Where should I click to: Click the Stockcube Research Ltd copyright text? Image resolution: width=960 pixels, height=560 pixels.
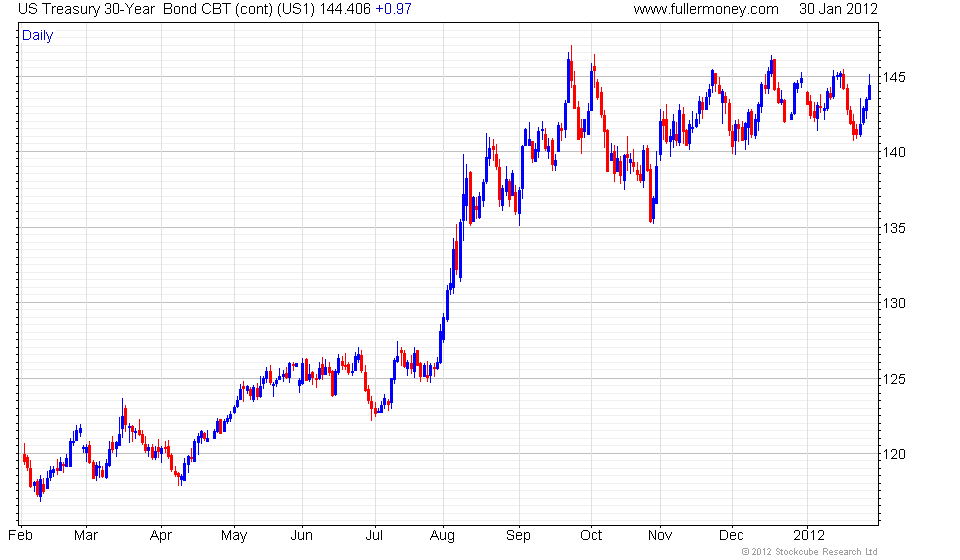809,552
